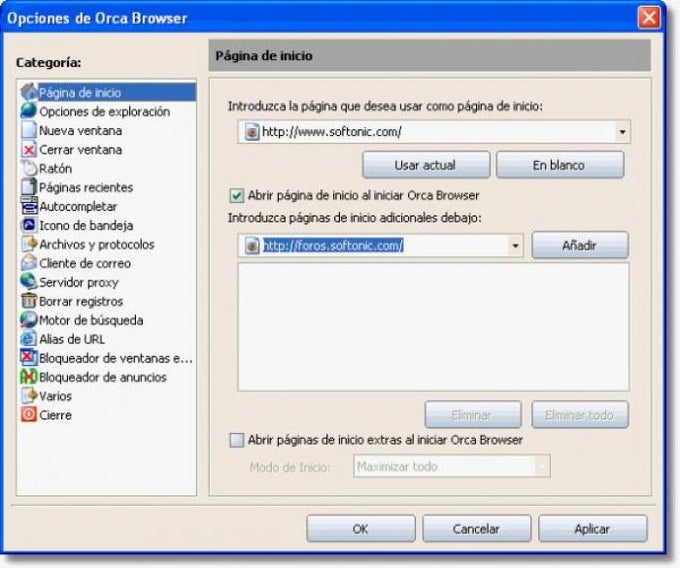Click the document icon for Páginas recientes
This screenshot has width=680, height=568.
pos(29,187)
